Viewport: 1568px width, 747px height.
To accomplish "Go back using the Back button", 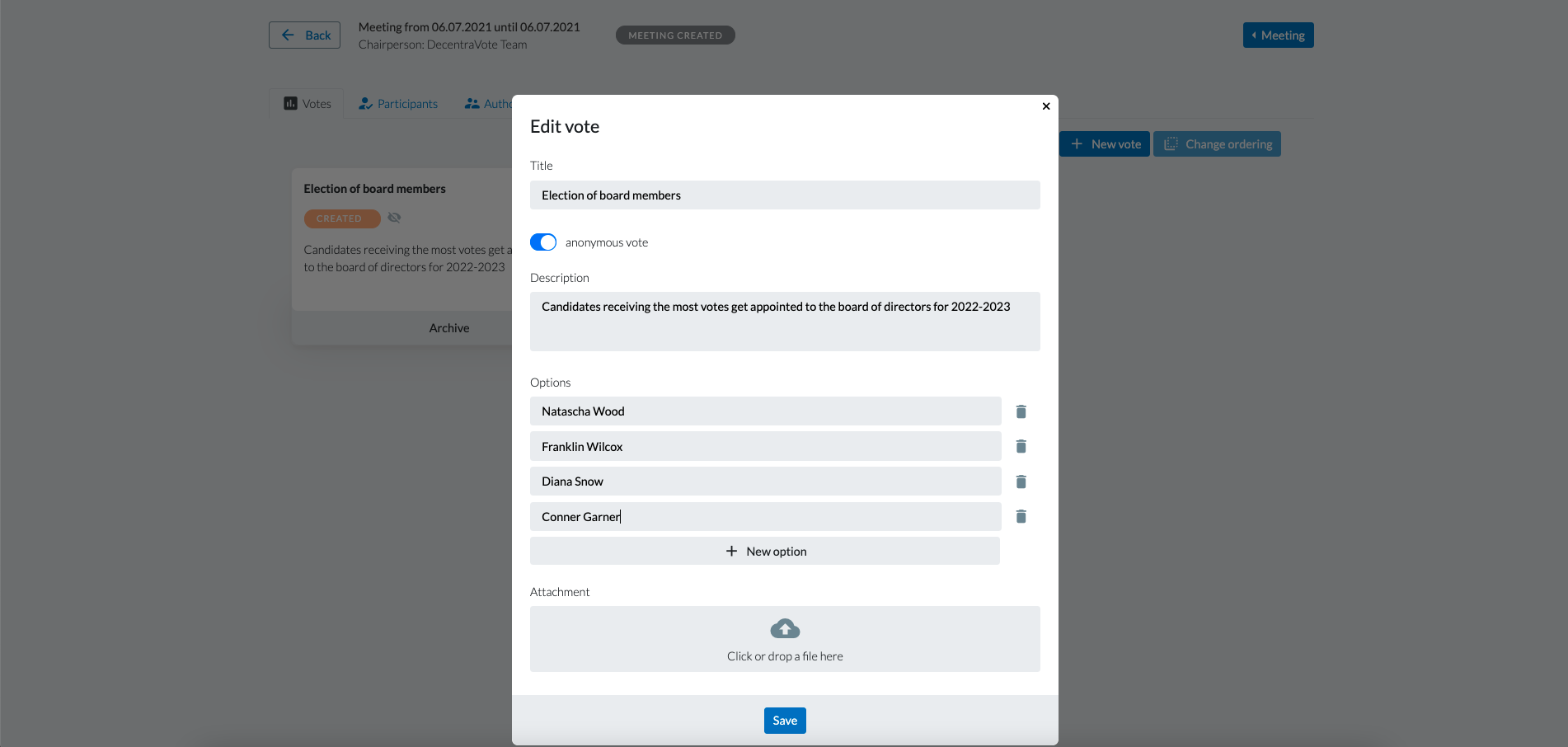I will click(x=304, y=35).
